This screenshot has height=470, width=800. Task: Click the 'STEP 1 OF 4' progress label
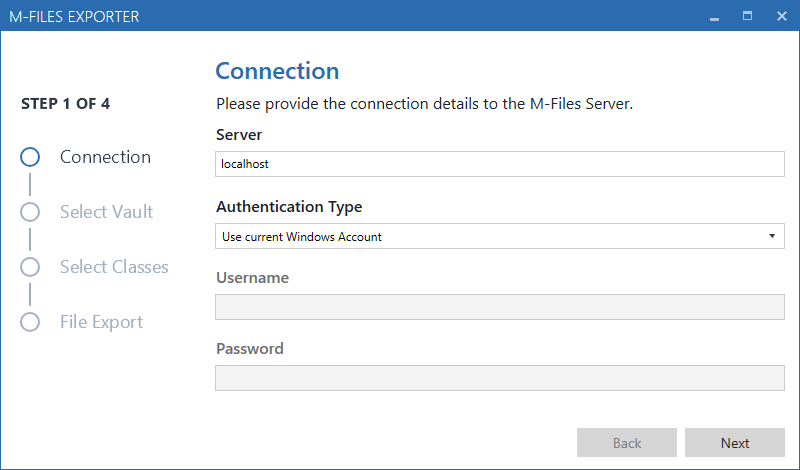tap(65, 103)
